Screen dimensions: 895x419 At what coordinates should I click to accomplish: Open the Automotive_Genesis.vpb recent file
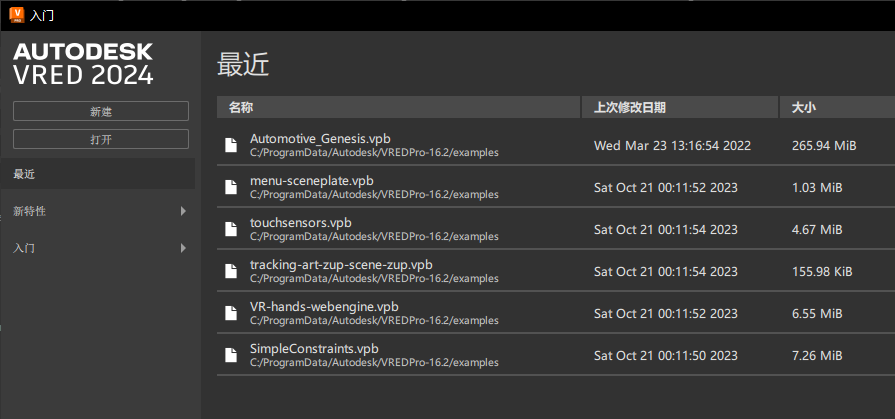coord(320,138)
